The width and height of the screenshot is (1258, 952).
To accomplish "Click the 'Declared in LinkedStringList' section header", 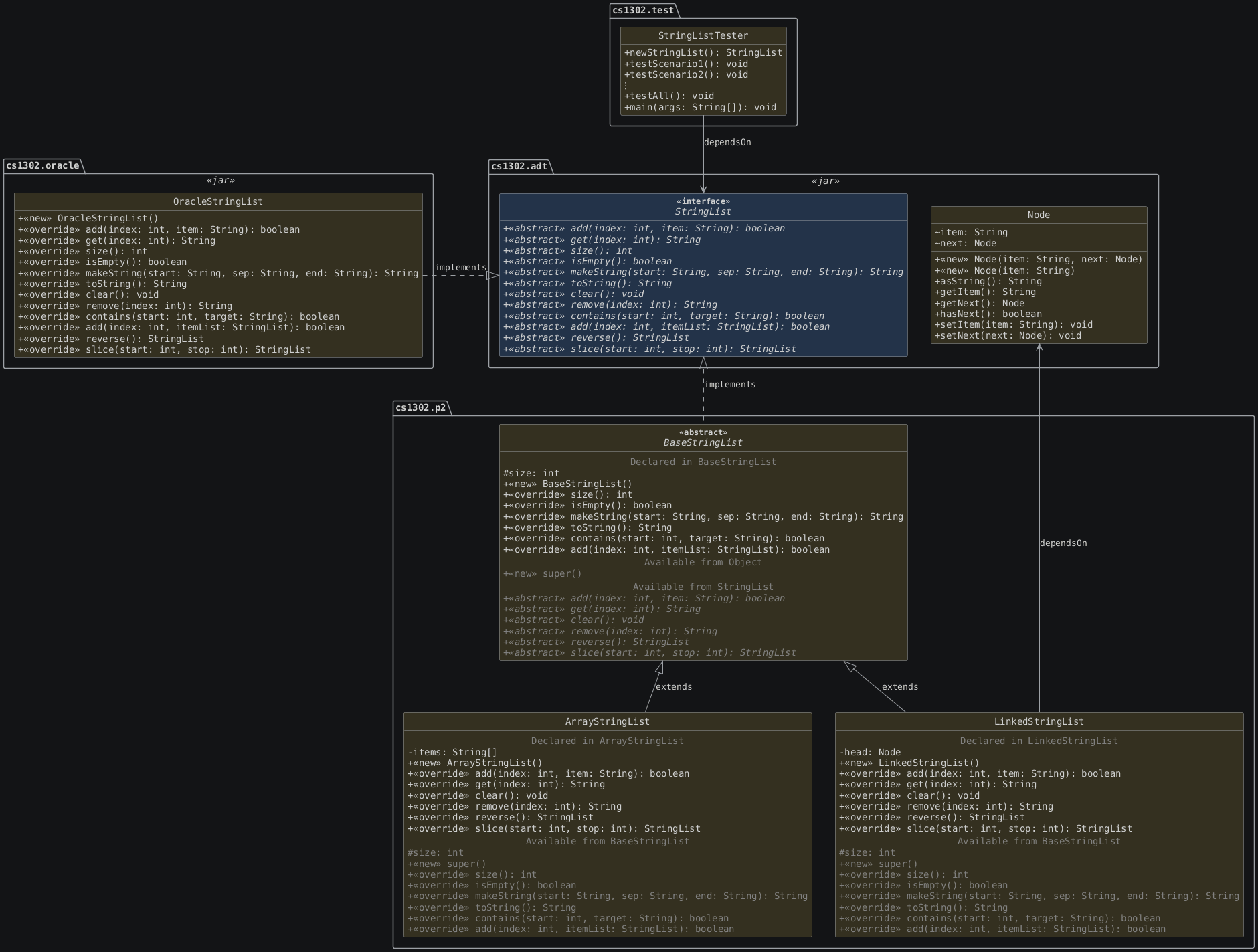I will [x=1039, y=741].
